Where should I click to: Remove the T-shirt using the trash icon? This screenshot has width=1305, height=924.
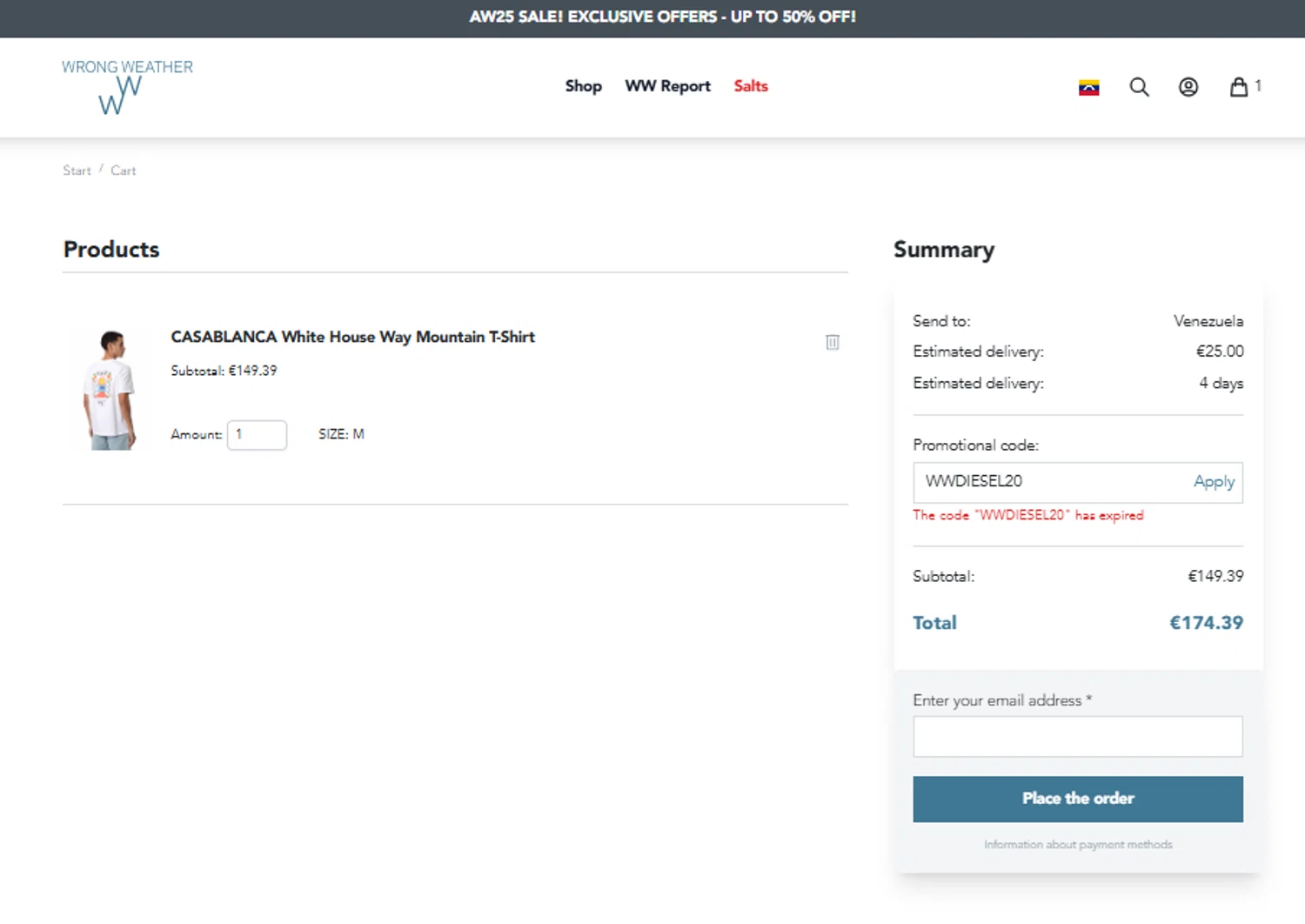(x=833, y=342)
